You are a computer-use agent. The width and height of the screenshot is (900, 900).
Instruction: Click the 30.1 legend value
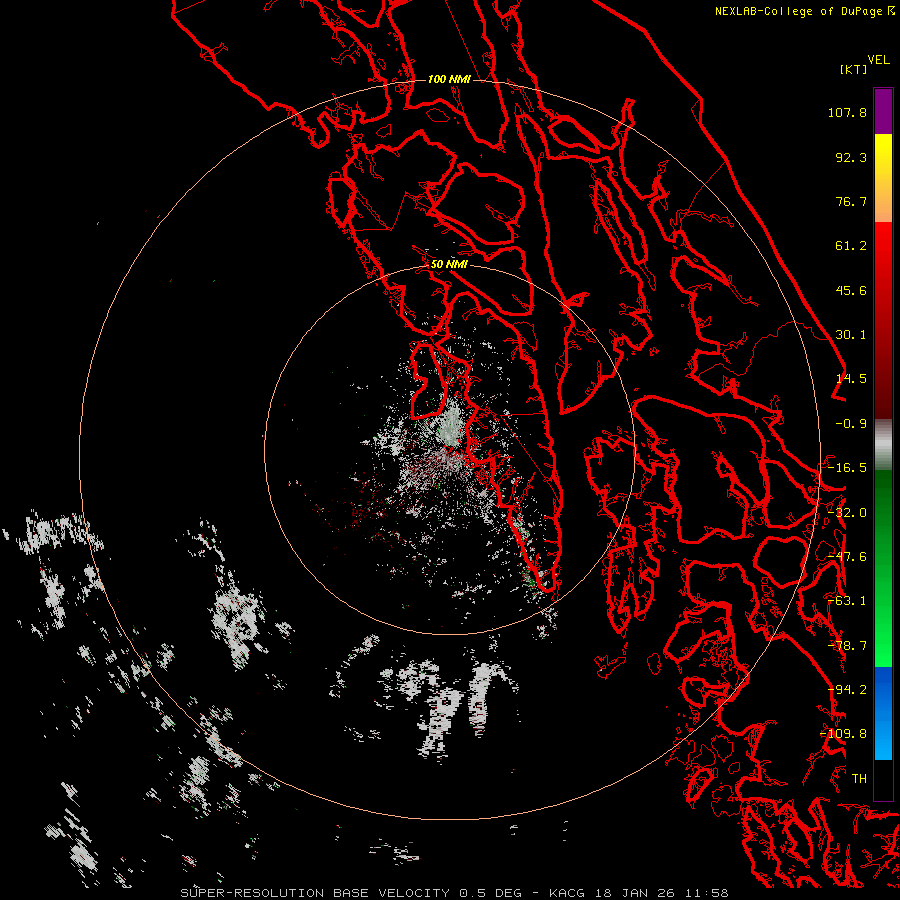click(851, 335)
